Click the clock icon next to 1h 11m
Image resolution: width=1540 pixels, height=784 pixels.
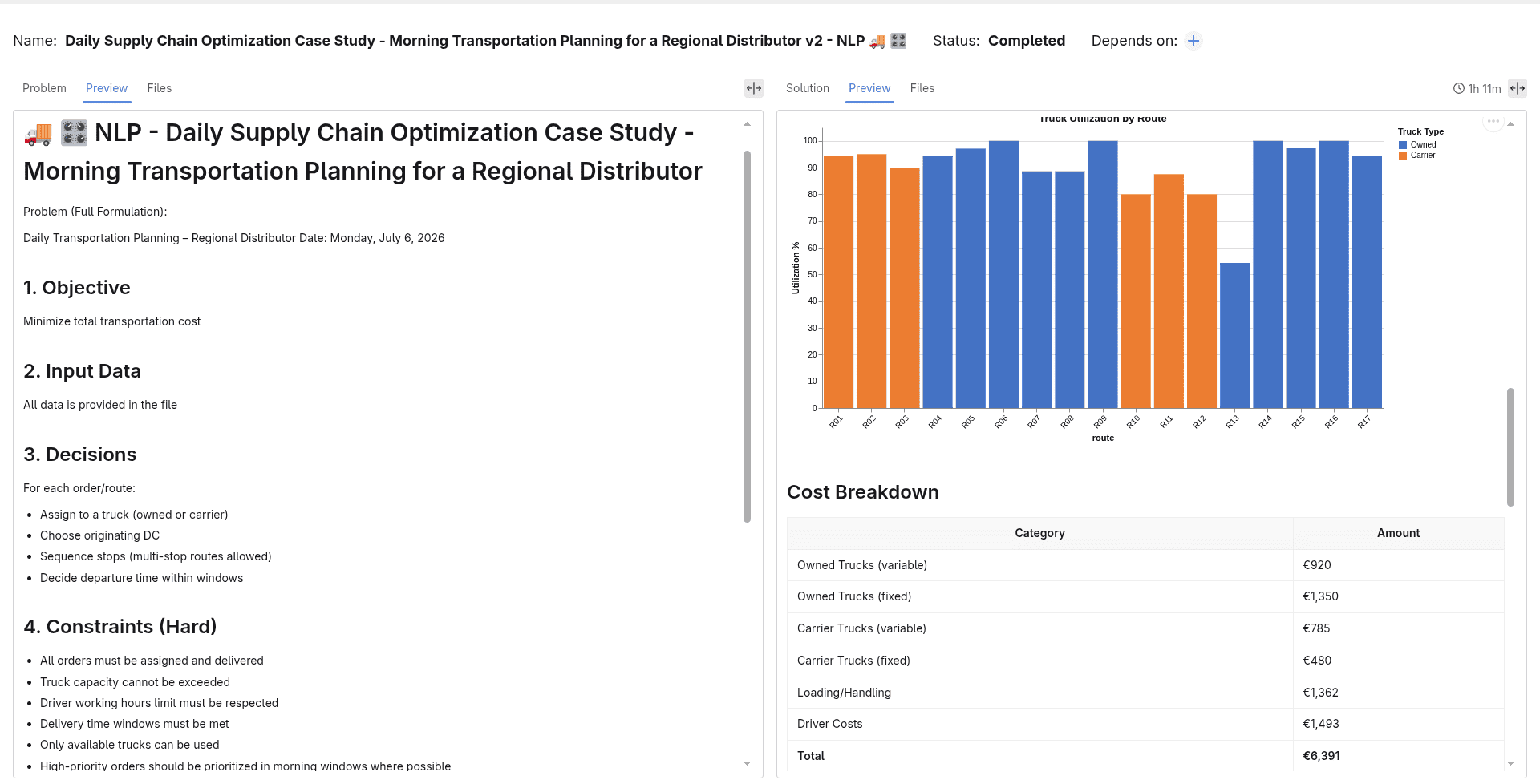1459,89
